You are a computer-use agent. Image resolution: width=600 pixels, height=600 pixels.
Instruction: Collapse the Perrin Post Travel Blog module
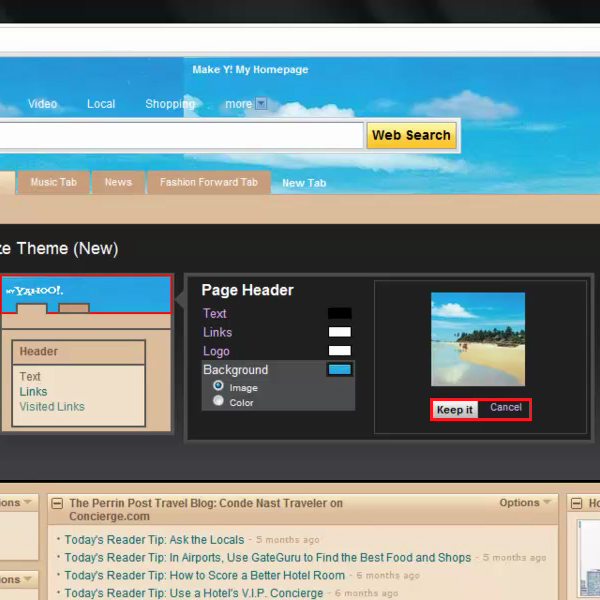[x=57, y=503]
